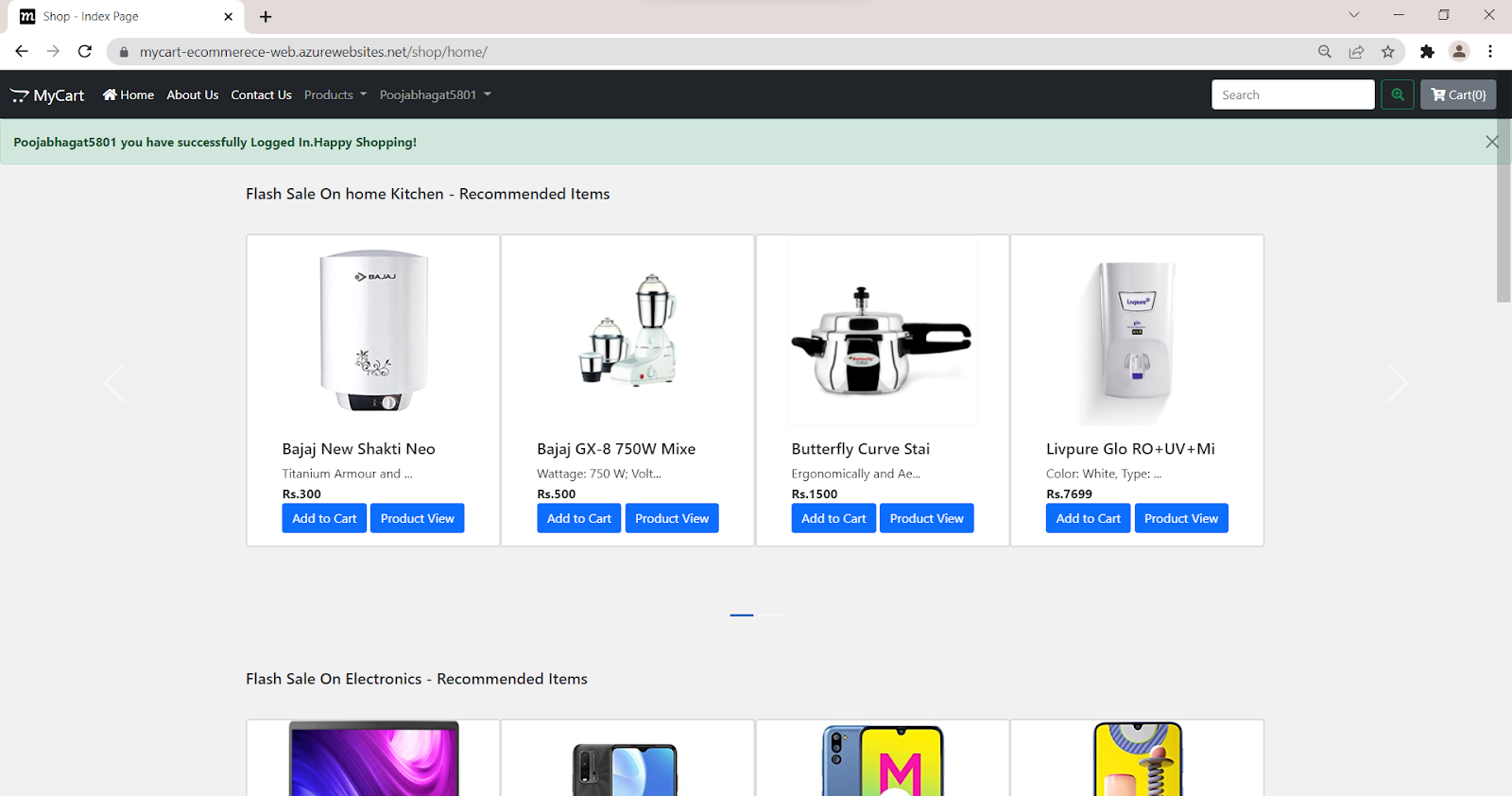
Task: Focus the Search input field
Action: [x=1293, y=95]
